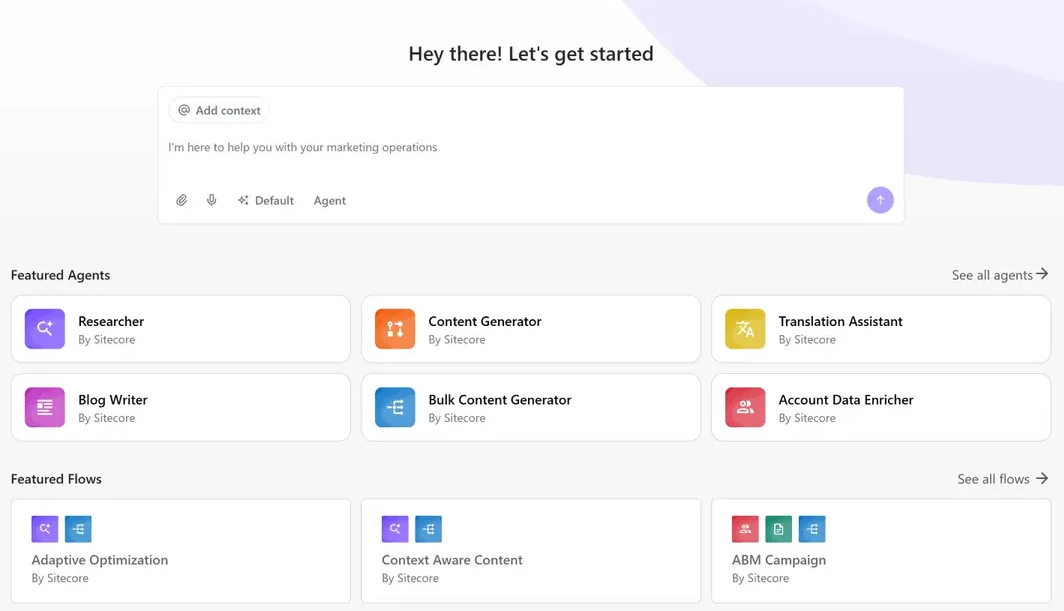This screenshot has height=611, width=1064.
Task: Open the Default model selector
Action: pyautogui.click(x=265, y=200)
